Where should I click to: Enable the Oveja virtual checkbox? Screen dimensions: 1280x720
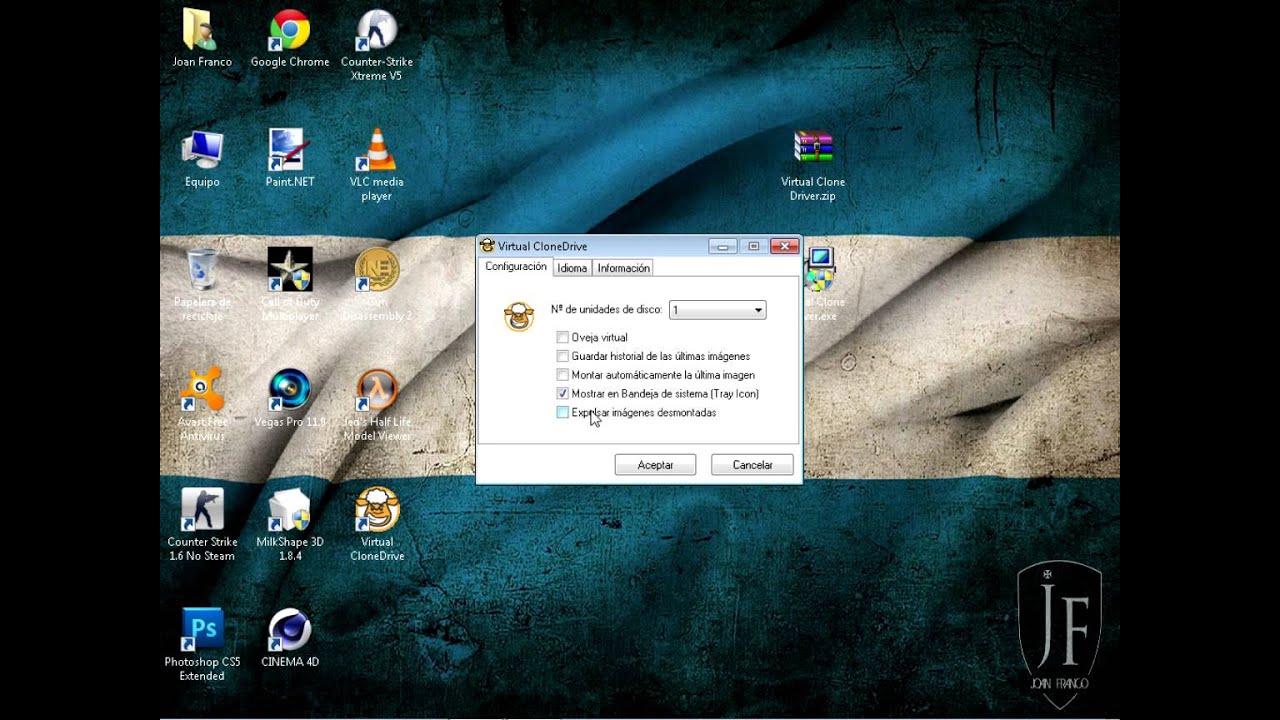click(x=563, y=338)
